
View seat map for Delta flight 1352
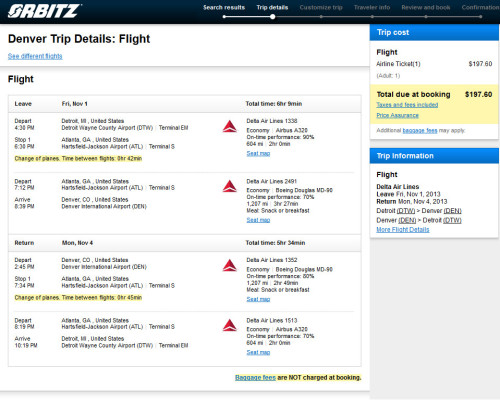point(258,299)
